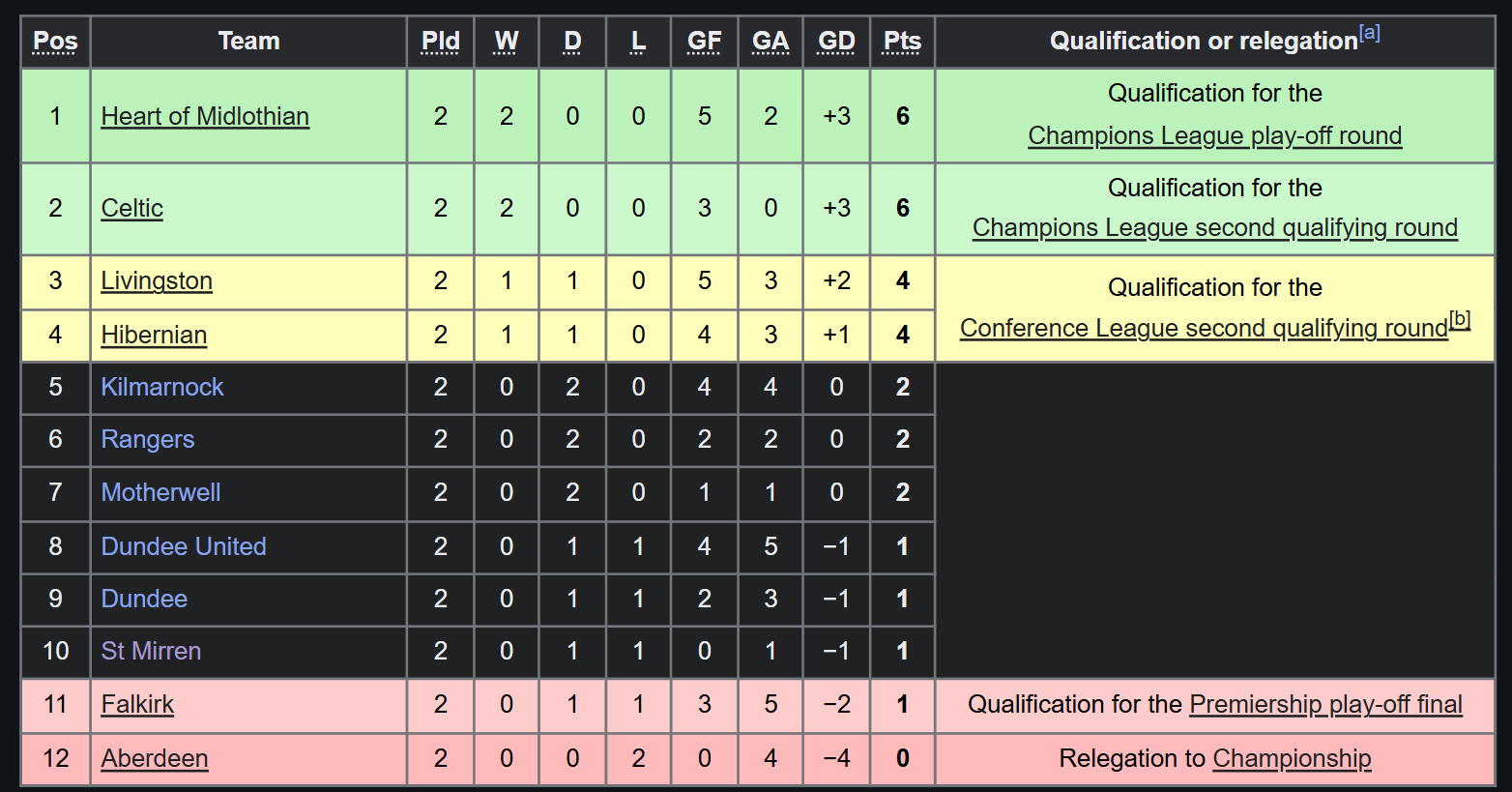Open the Falkirk team link

137,704
